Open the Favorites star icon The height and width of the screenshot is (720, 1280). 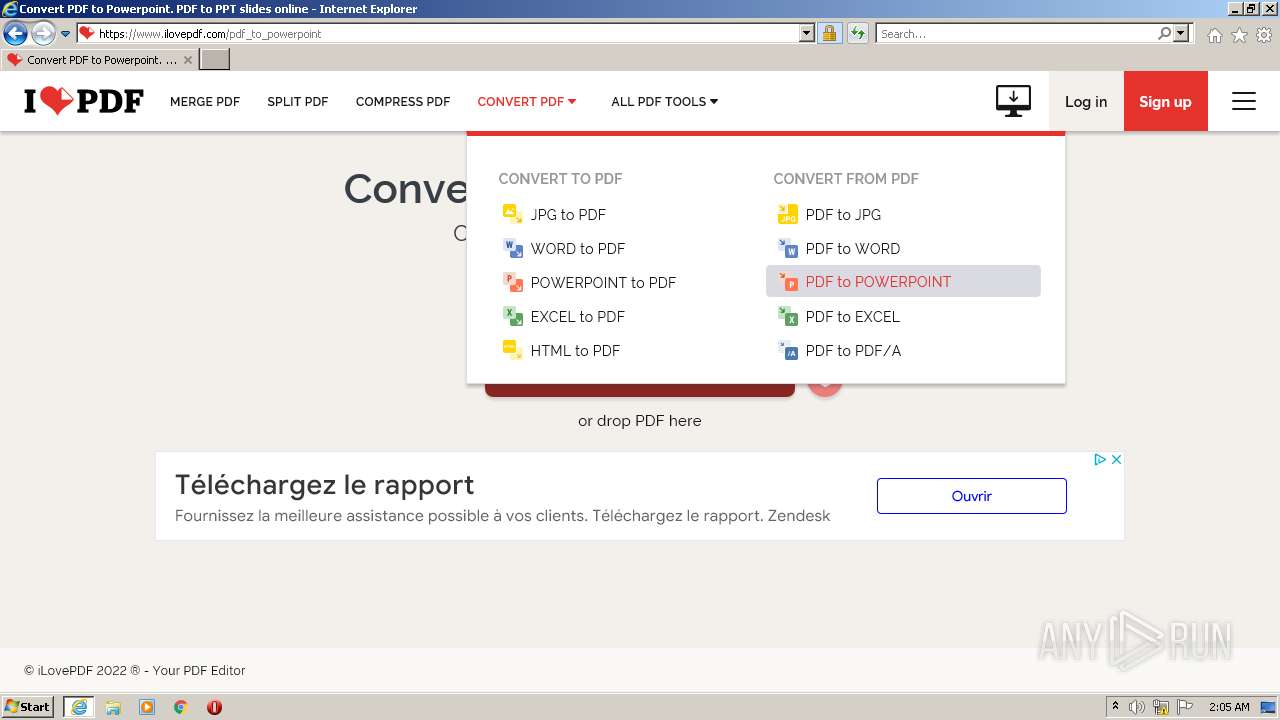(x=1239, y=35)
